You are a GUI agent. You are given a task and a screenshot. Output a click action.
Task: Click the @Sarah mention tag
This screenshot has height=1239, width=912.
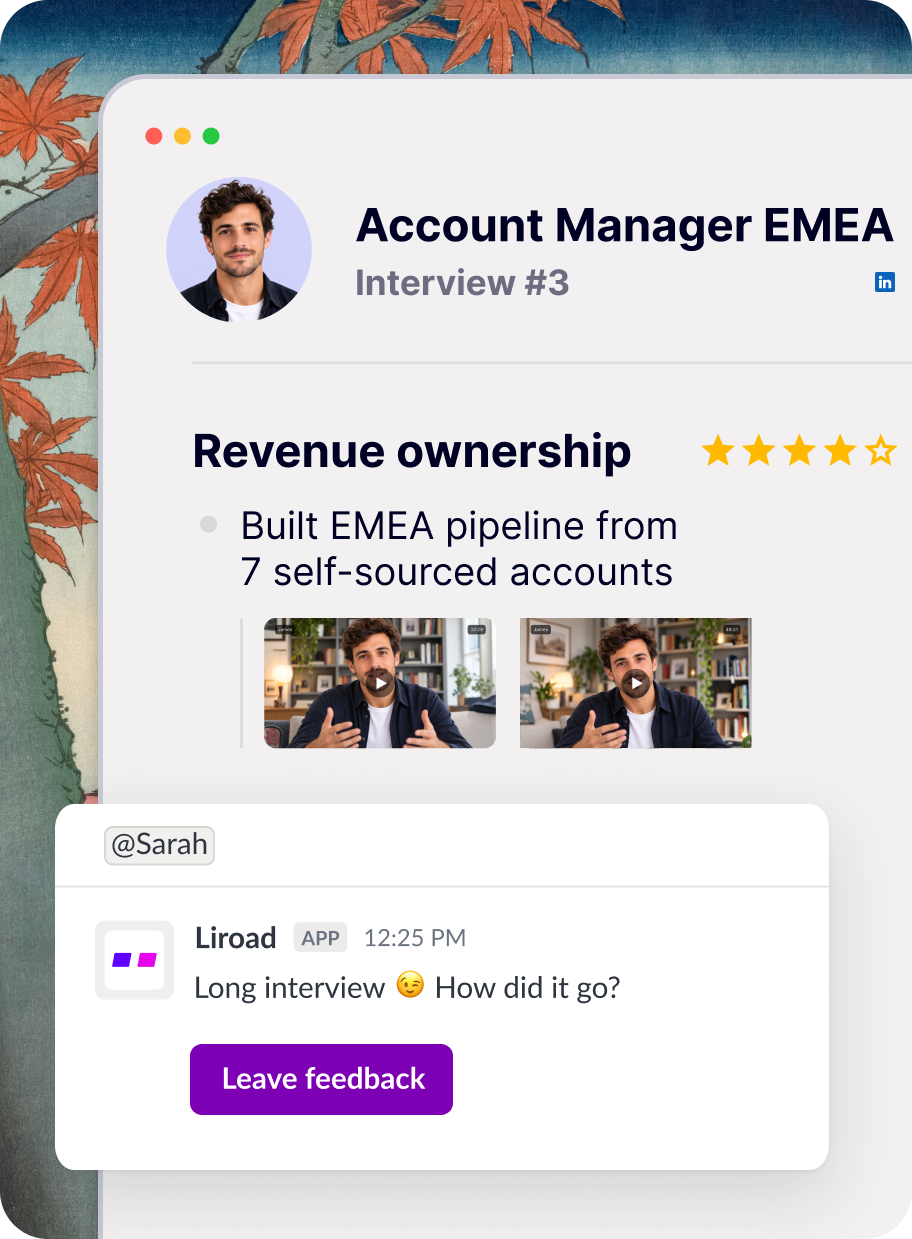pyautogui.click(x=160, y=845)
